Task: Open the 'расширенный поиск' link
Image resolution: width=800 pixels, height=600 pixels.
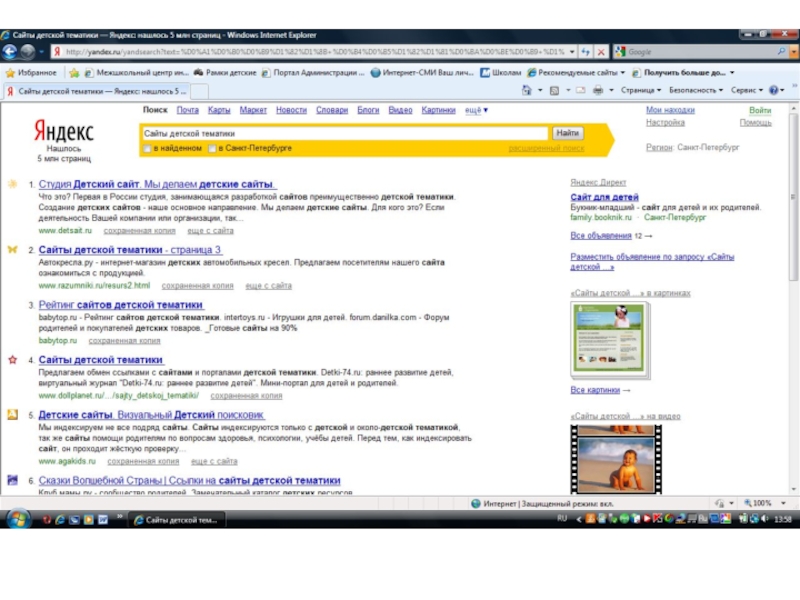Action: [x=546, y=148]
